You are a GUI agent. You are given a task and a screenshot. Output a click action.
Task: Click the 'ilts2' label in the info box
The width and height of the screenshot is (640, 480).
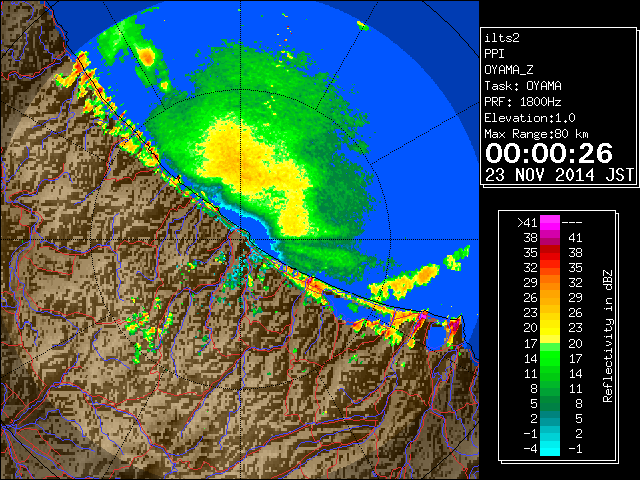click(502, 38)
